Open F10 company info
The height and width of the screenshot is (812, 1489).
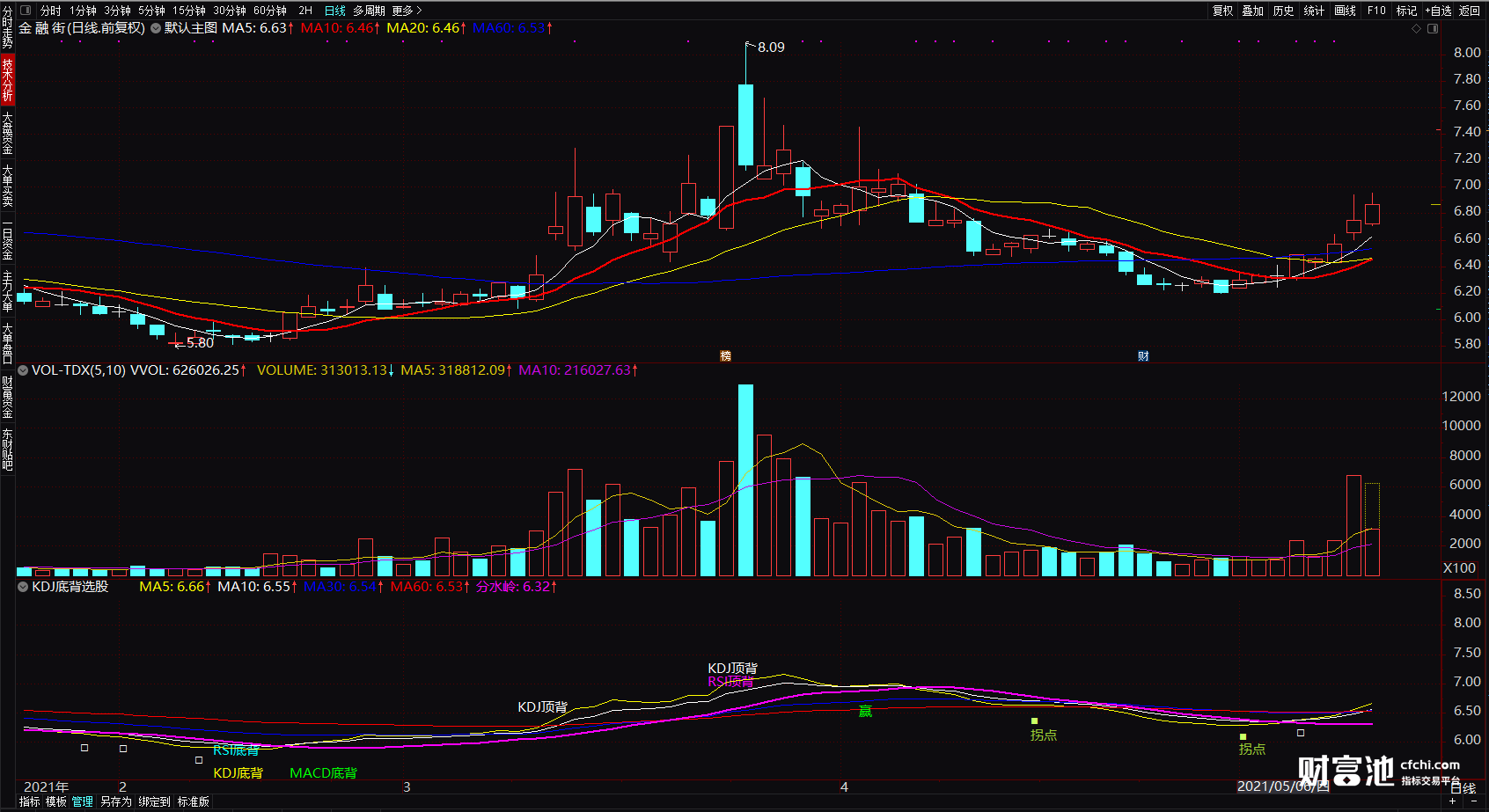pyautogui.click(x=1376, y=11)
